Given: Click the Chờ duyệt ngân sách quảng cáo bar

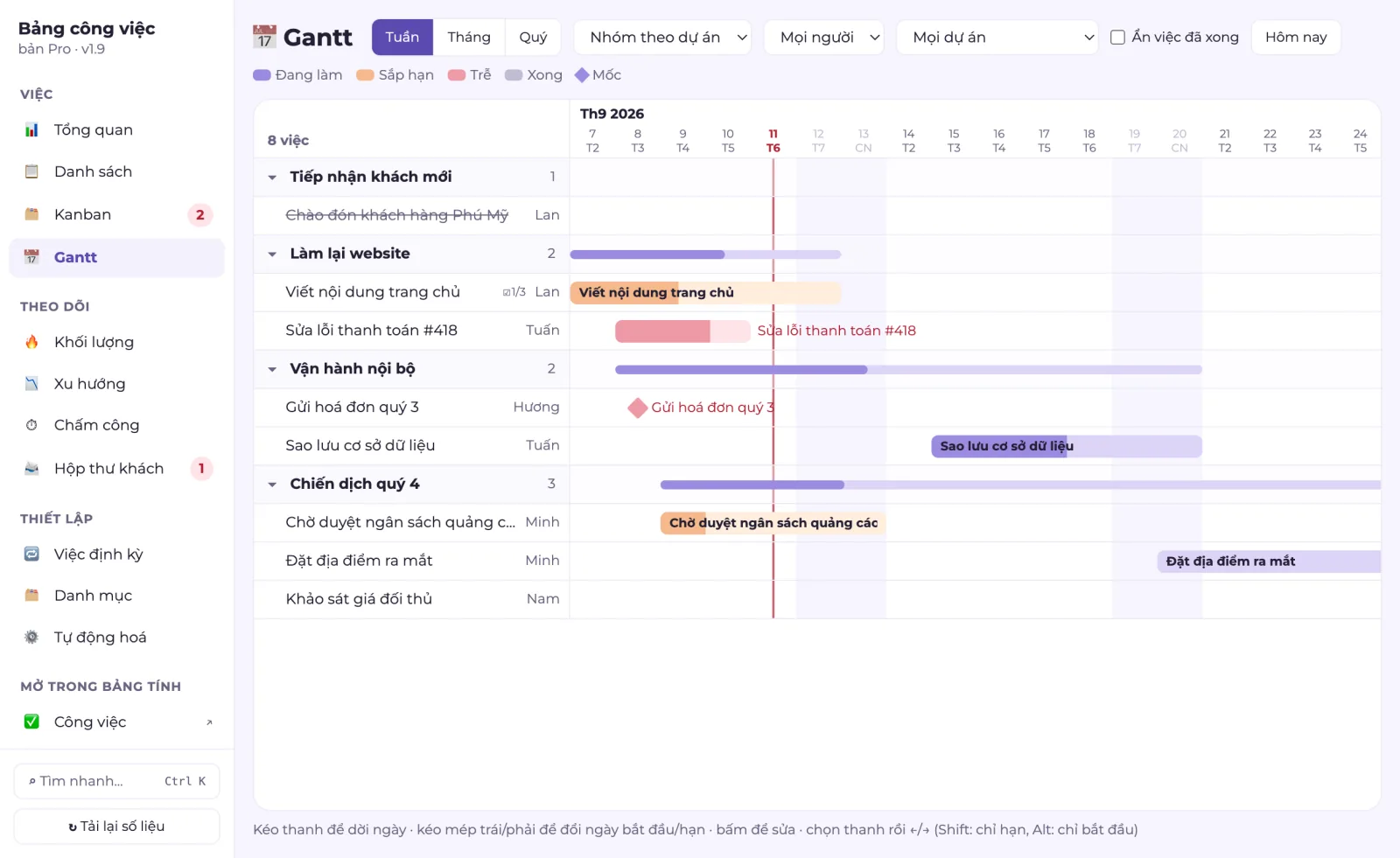Looking at the screenshot, I should point(773,523).
